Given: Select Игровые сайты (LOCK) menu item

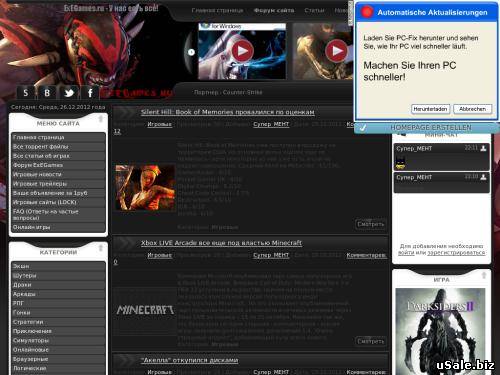Looking at the screenshot, I should coord(58,202).
